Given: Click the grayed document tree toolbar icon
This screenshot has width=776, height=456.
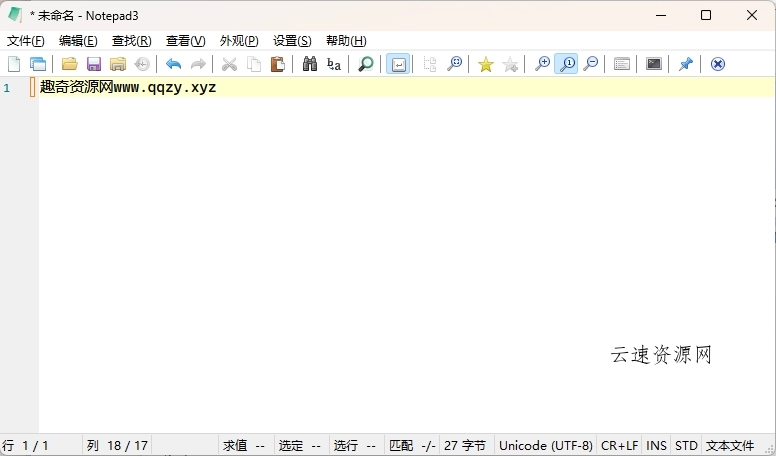Looking at the screenshot, I should (x=430, y=64).
